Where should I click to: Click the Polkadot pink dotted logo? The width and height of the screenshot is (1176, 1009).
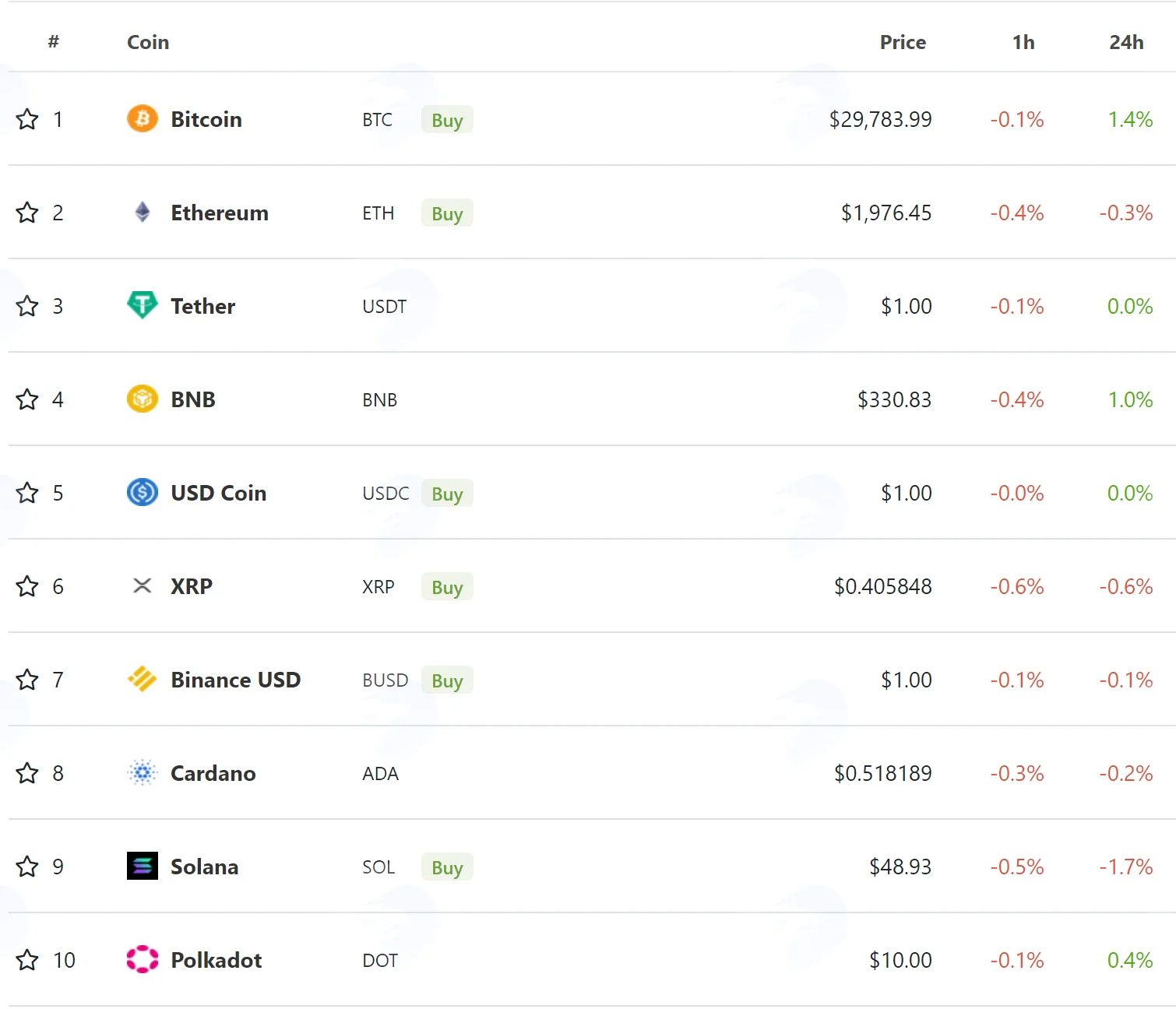pyautogui.click(x=143, y=959)
